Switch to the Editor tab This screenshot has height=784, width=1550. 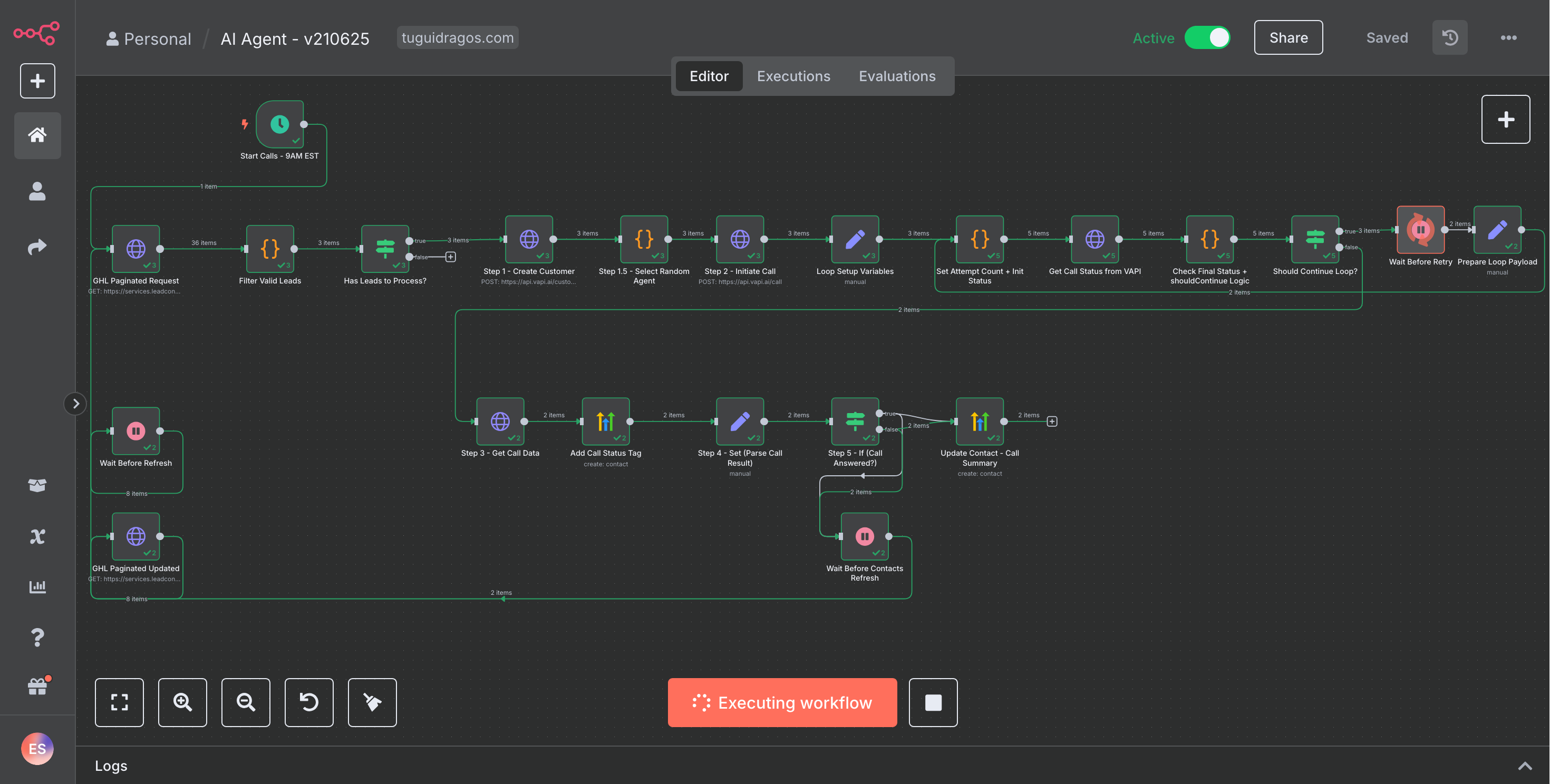click(709, 76)
